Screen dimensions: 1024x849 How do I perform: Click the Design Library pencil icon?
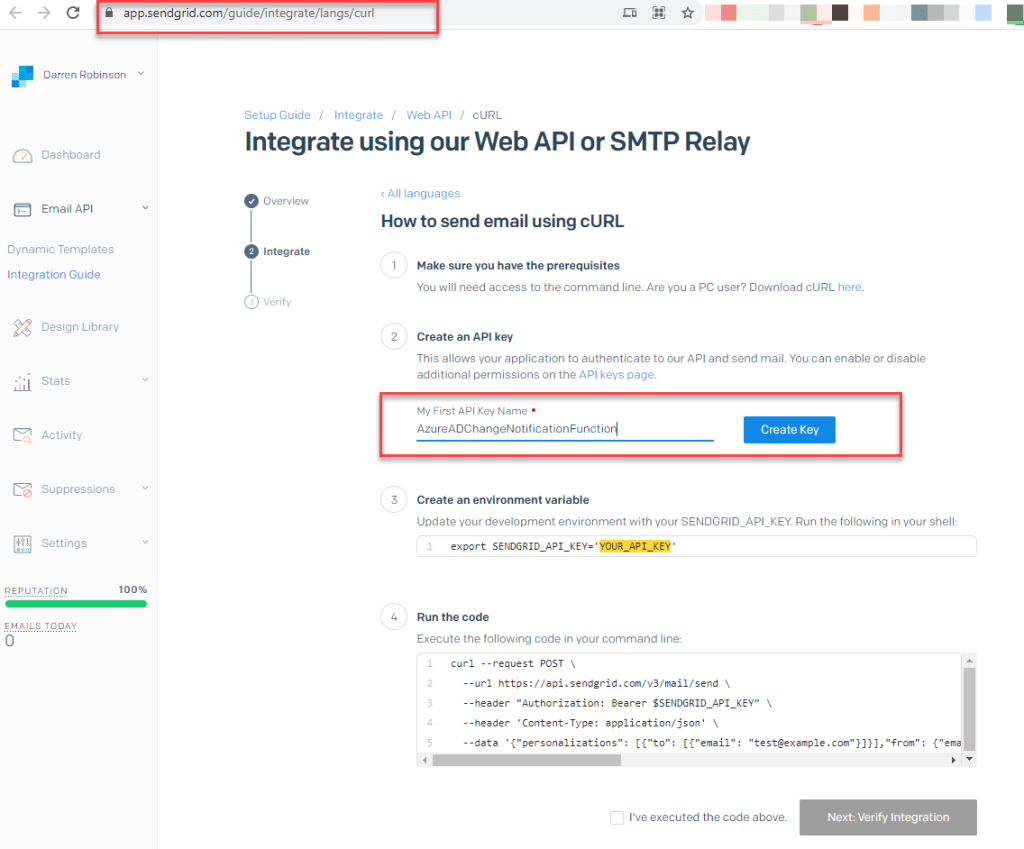click(22, 327)
